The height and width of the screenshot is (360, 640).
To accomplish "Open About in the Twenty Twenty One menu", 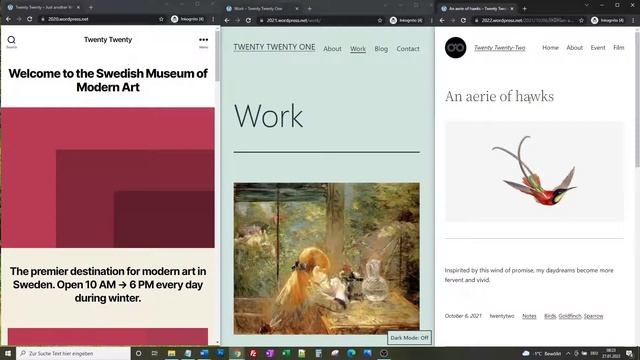I will coord(332,49).
